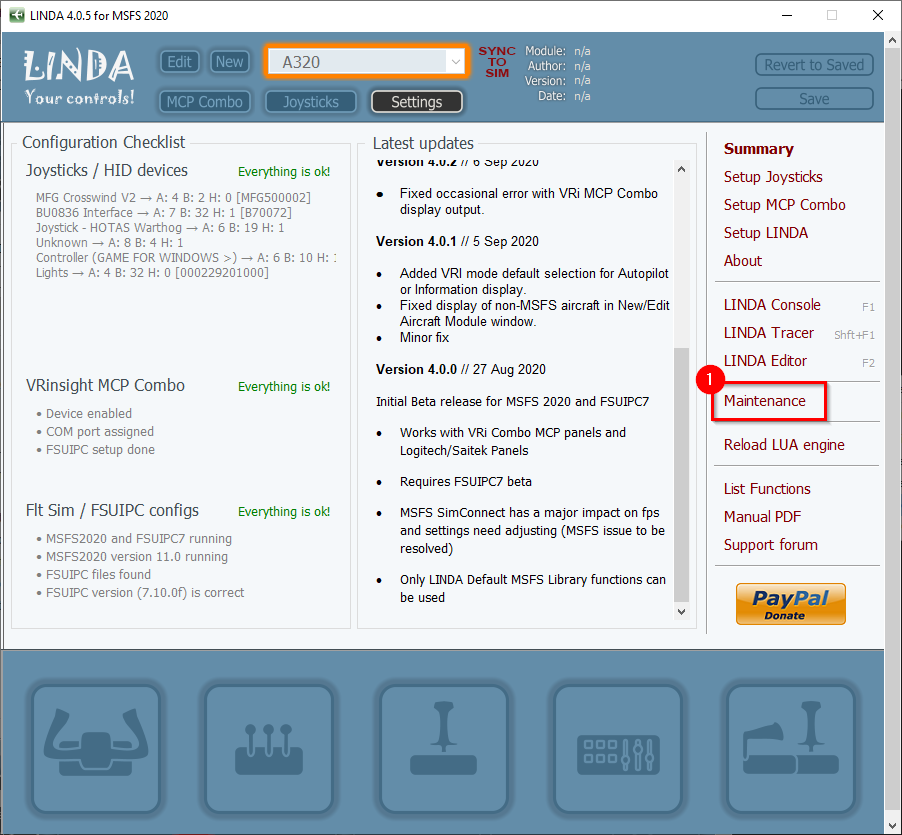Open Manual PDF link
The image size is (902, 835).
(762, 517)
